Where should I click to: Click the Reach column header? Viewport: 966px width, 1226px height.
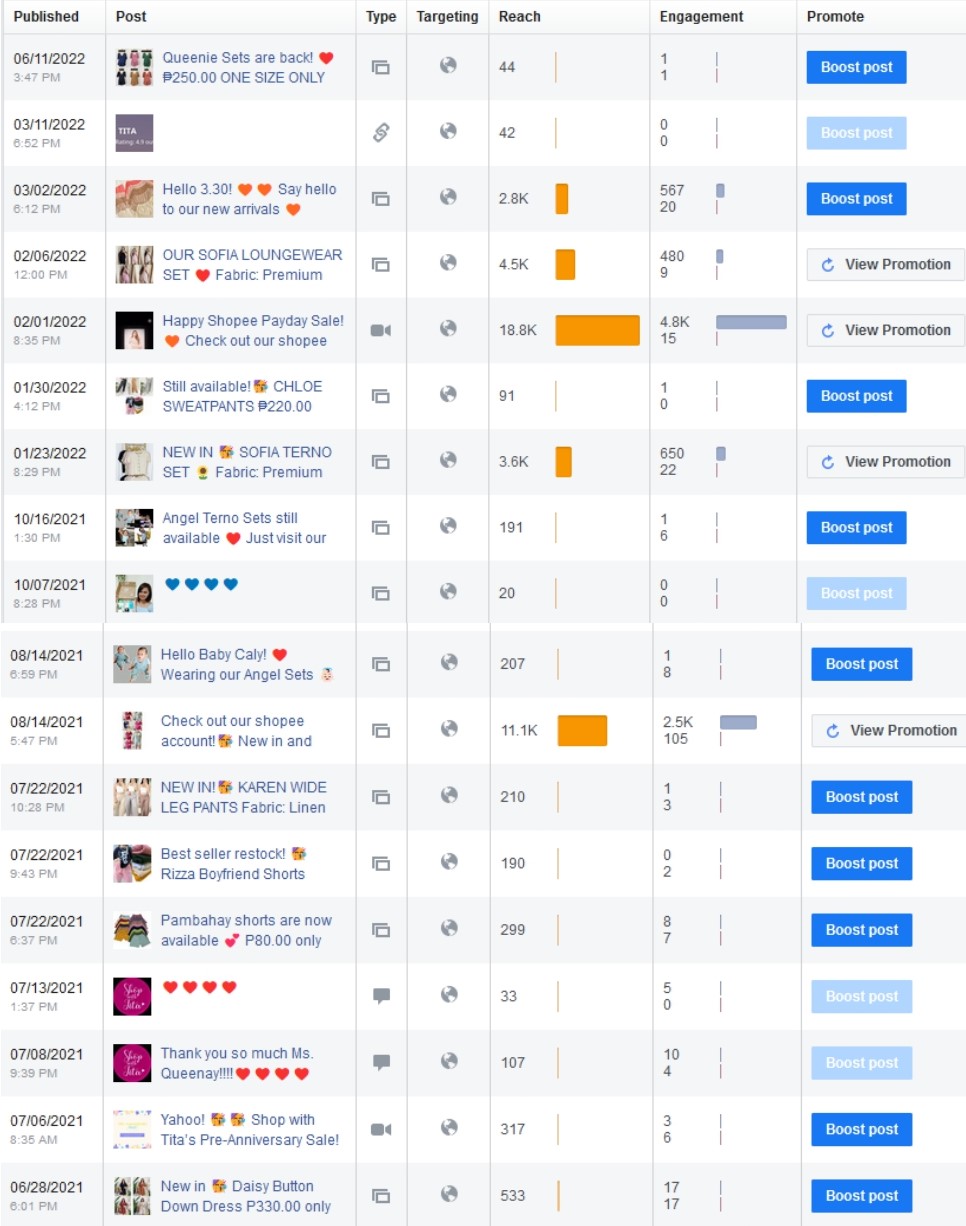pos(520,17)
